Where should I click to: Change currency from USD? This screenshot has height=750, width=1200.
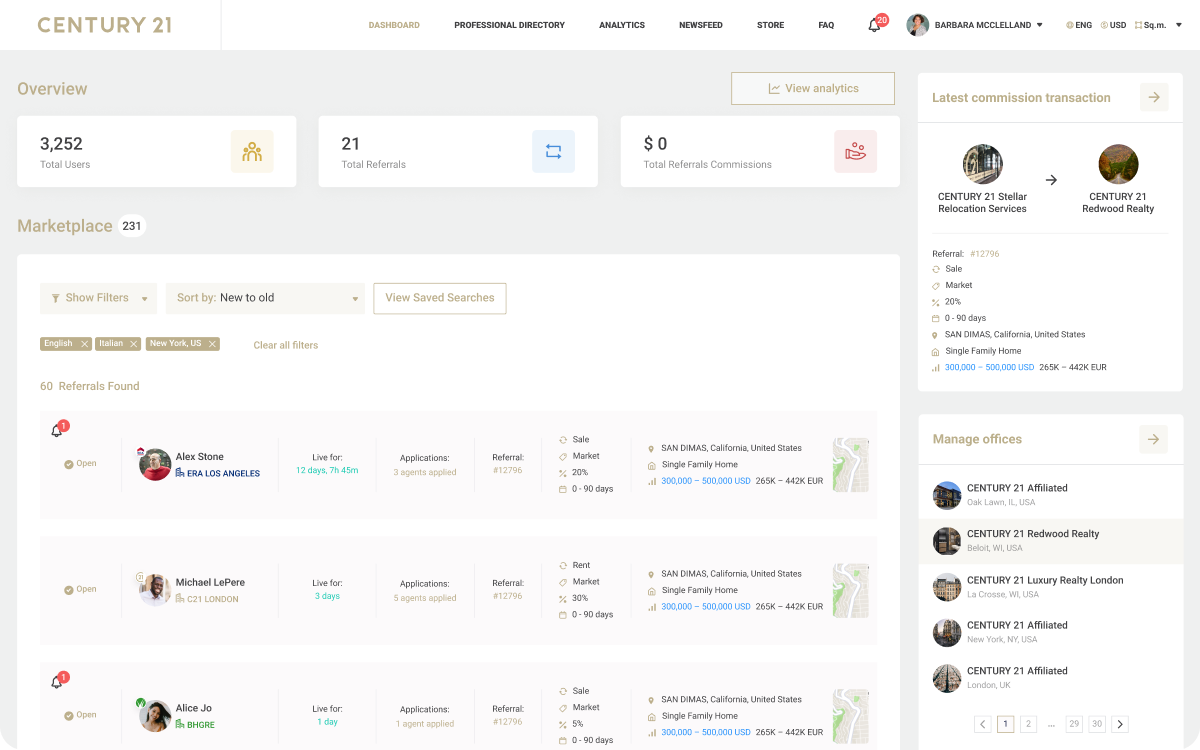(x=1113, y=25)
